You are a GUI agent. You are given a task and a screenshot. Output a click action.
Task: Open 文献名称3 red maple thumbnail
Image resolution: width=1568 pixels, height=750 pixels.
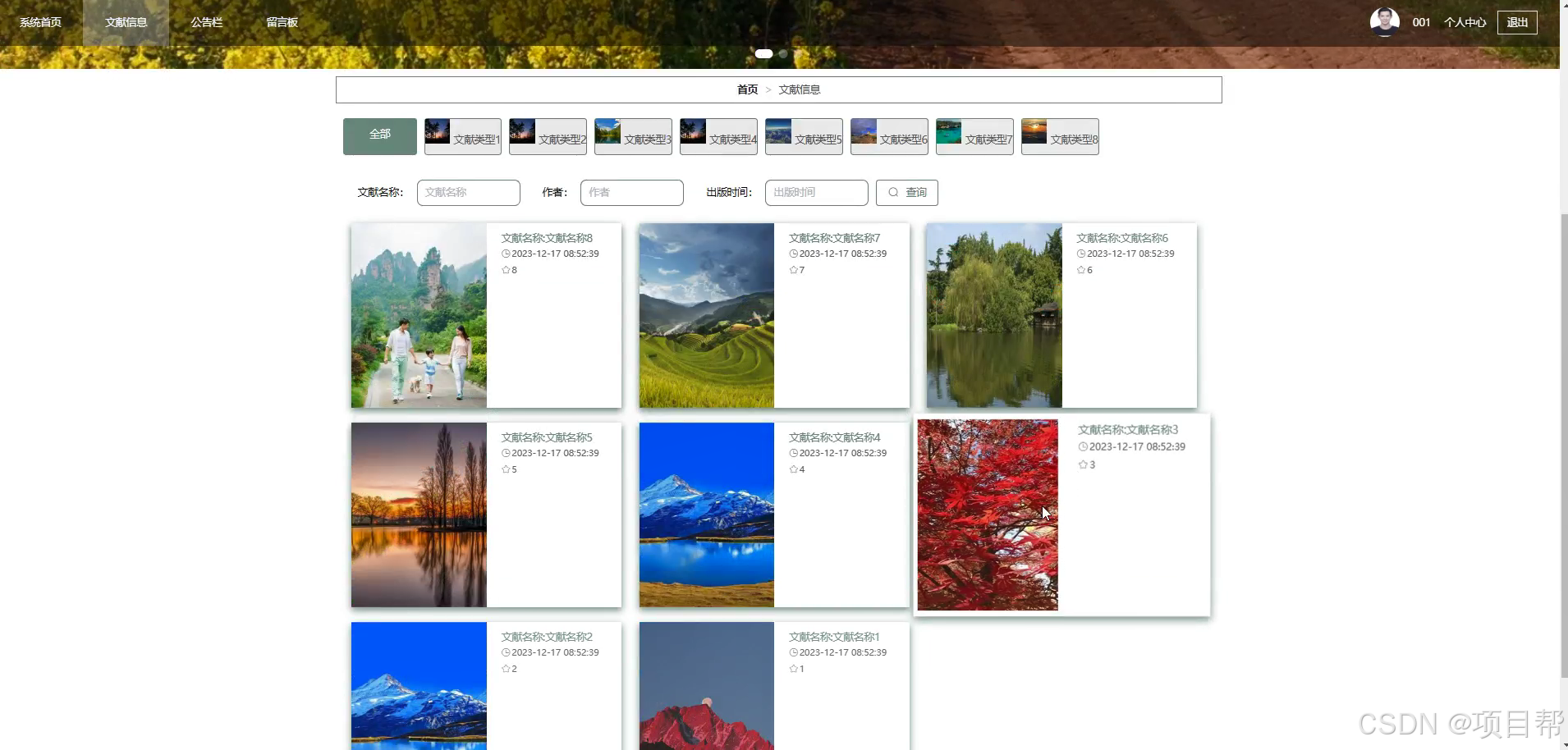point(988,514)
